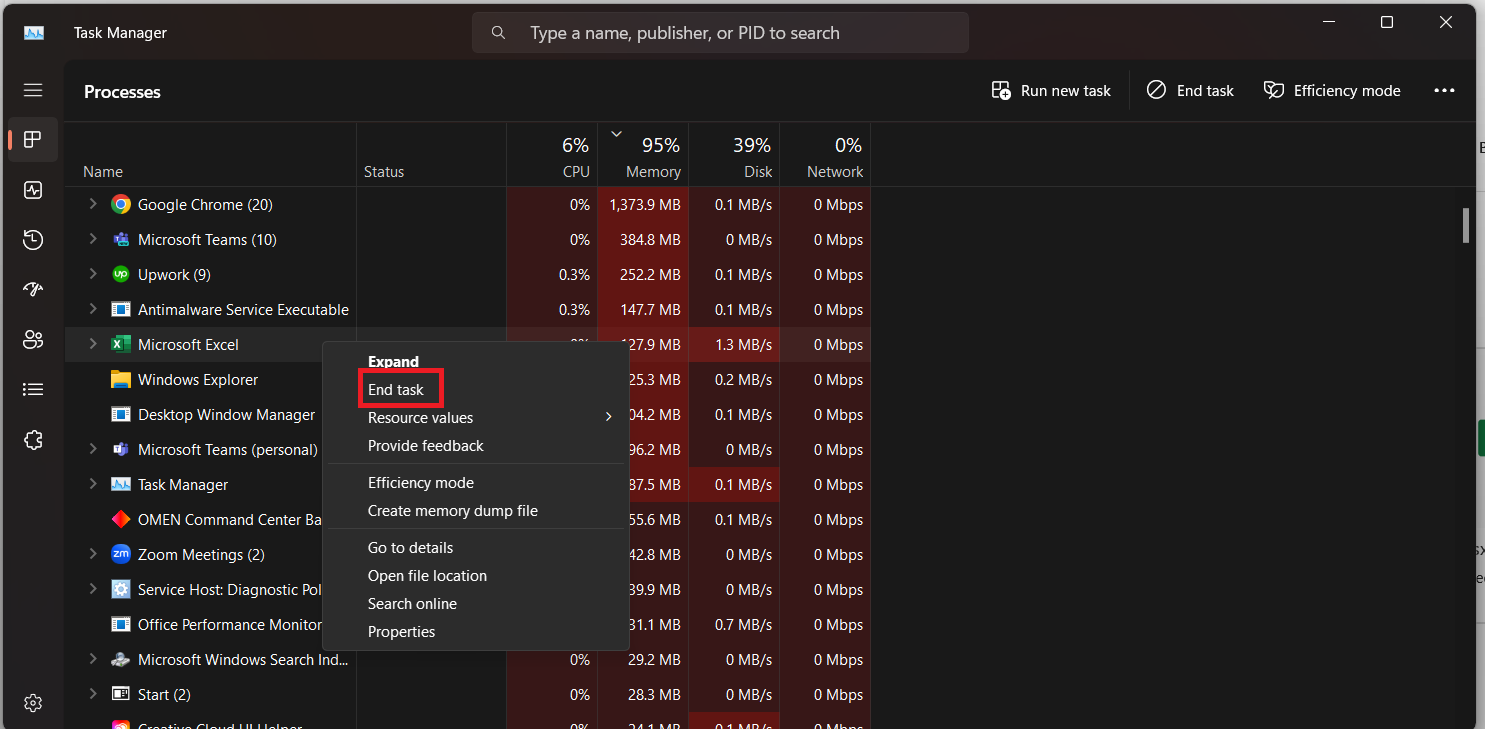Click the search magnifier icon
The image size is (1485, 729).
pyautogui.click(x=498, y=33)
